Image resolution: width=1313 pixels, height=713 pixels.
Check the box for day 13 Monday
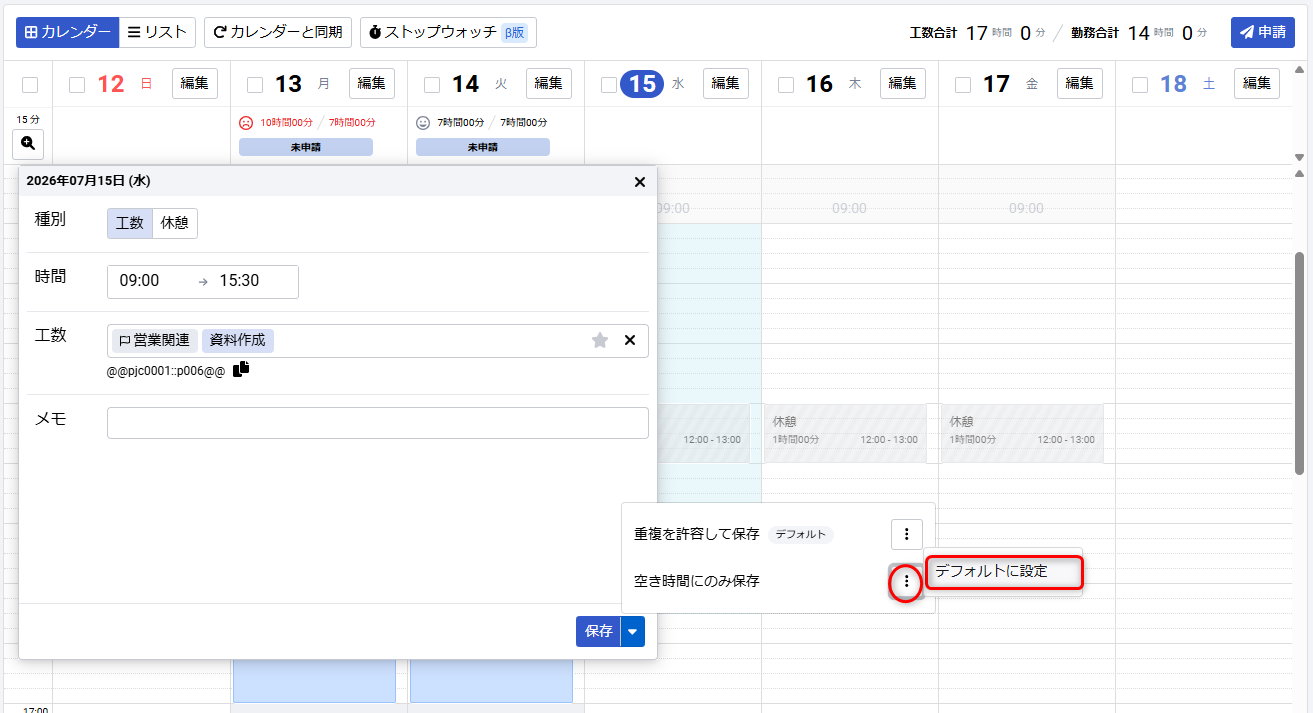(x=254, y=85)
